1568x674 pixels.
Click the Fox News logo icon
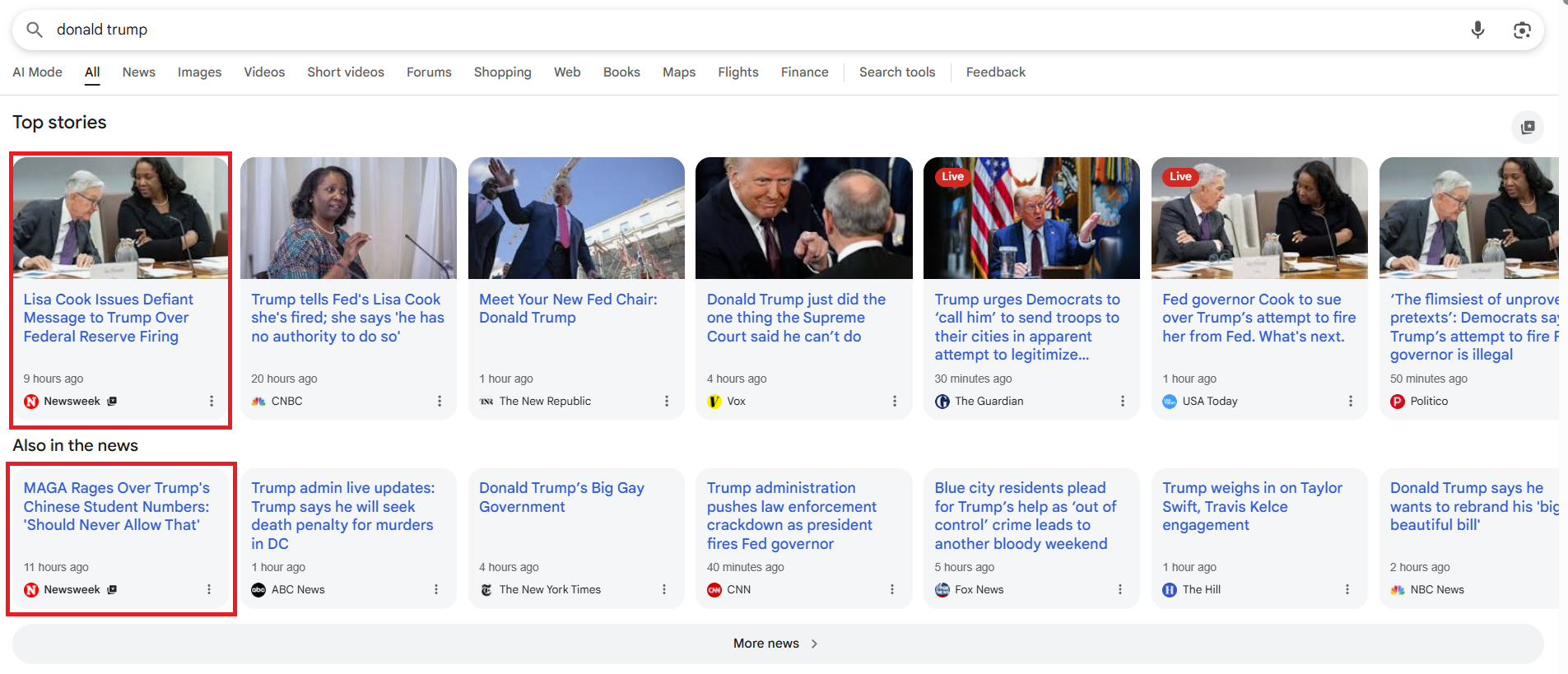click(942, 590)
